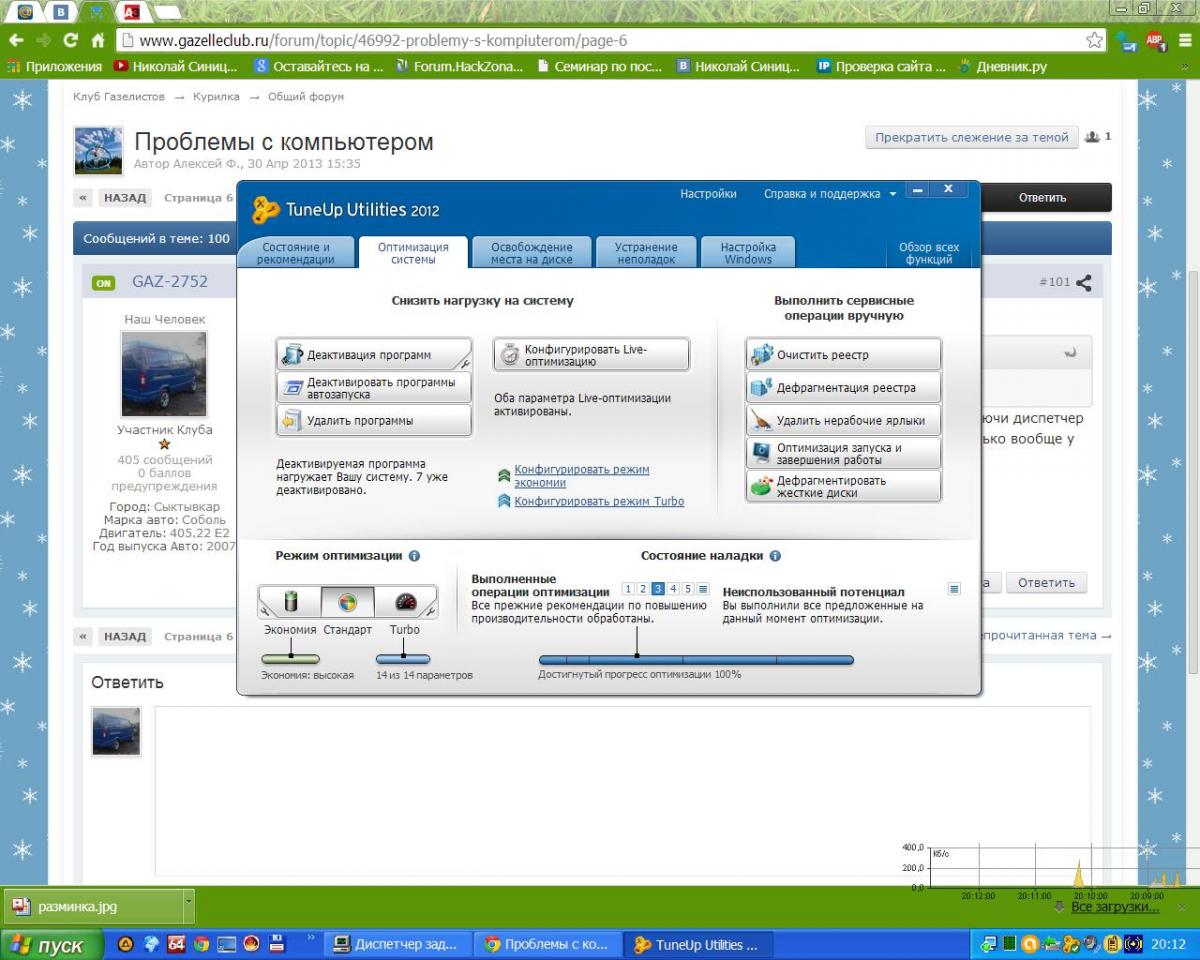Click the forum reply text area
The width and height of the screenshot is (1200, 960).
tap(622, 790)
